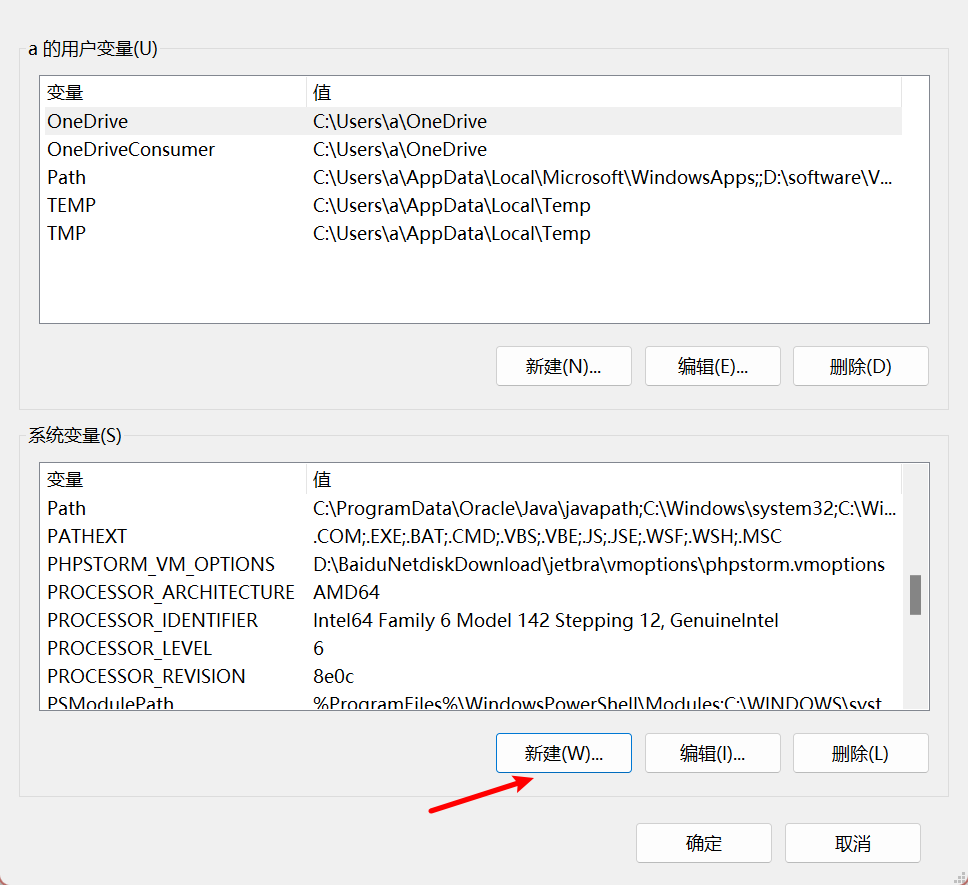Click the 8e0c value cell
The height and width of the screenshot is (885, 968).
(x=333, y=676)
